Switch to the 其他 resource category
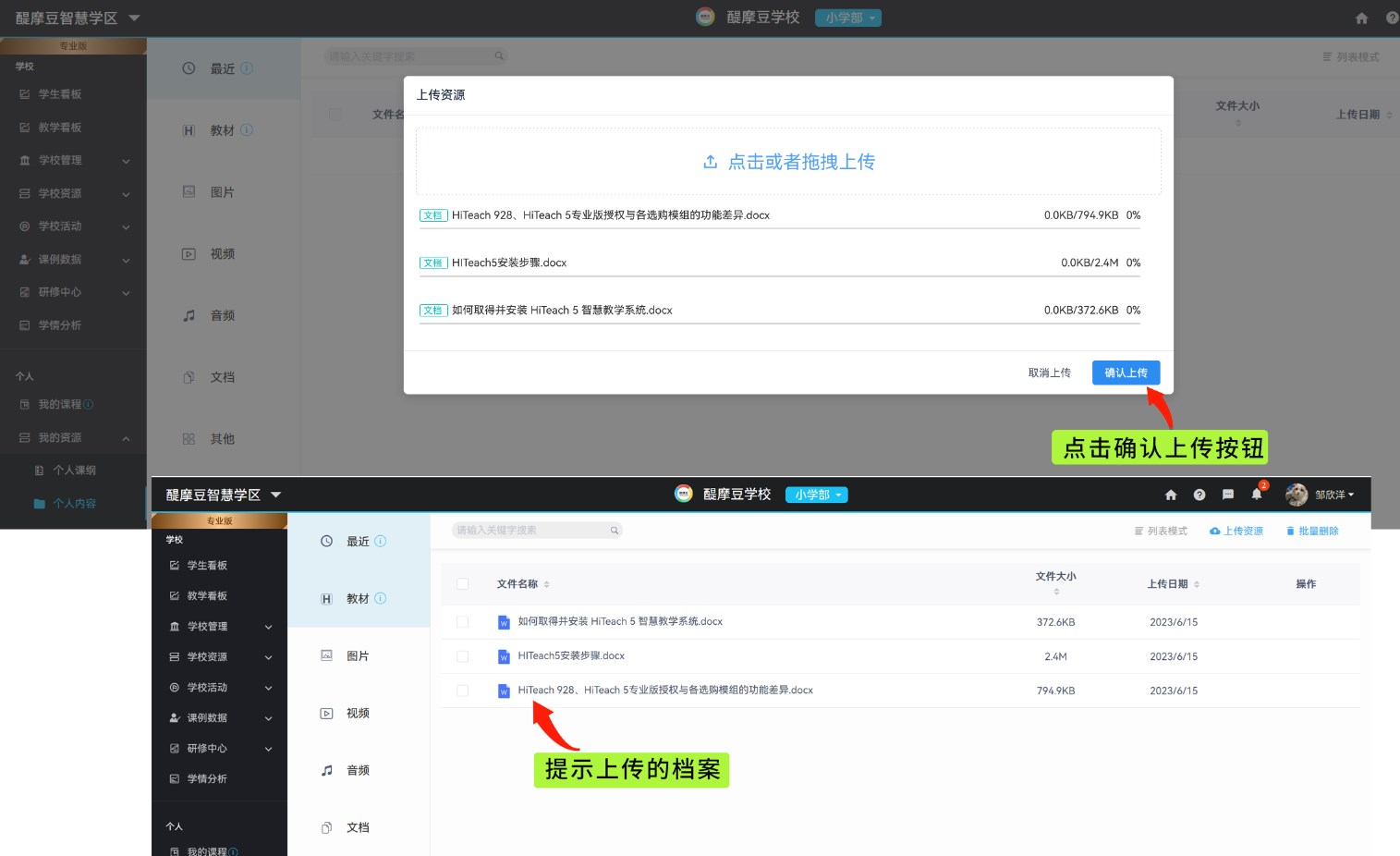 coord(222,439)
